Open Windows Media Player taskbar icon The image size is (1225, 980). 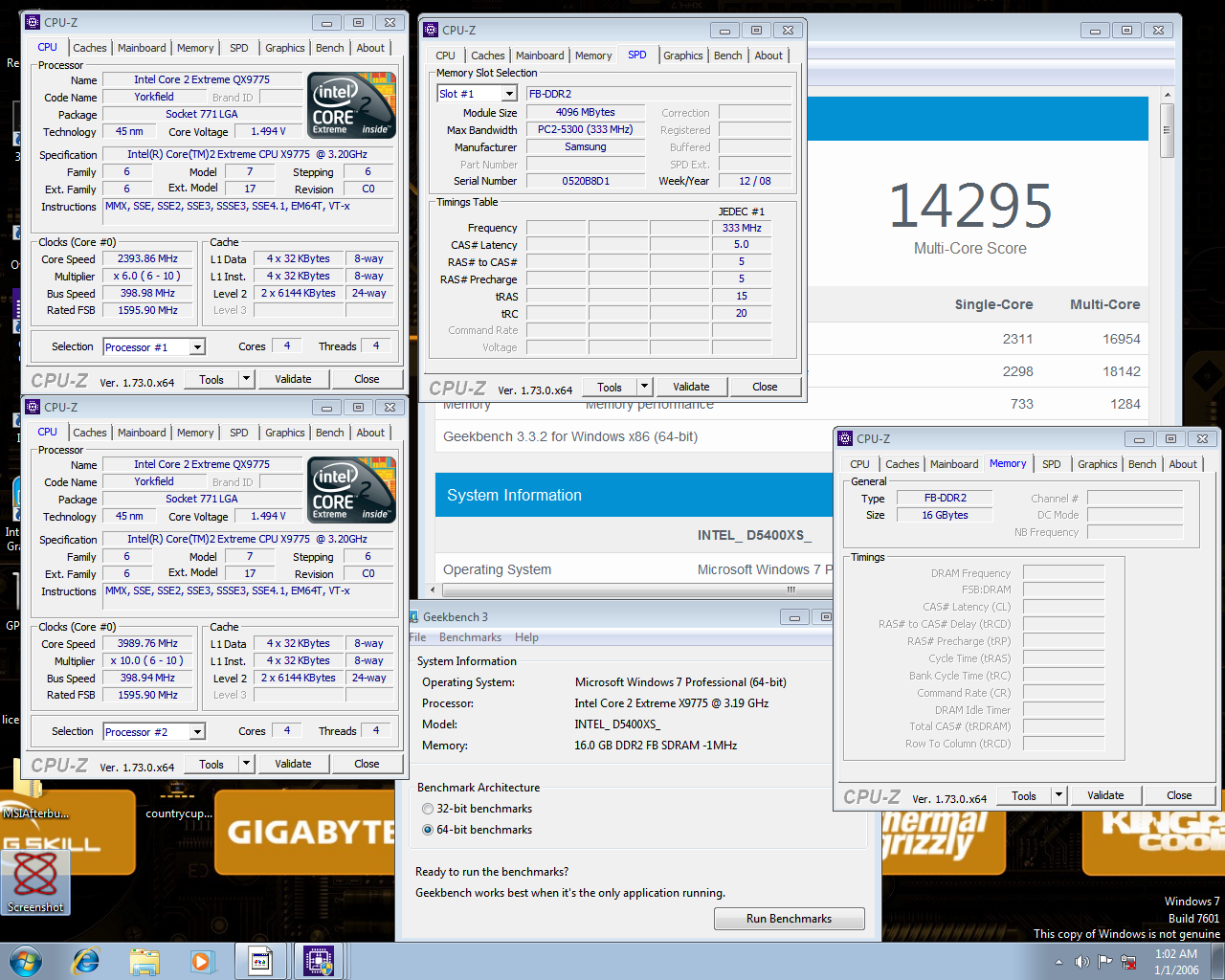(202, 961)
